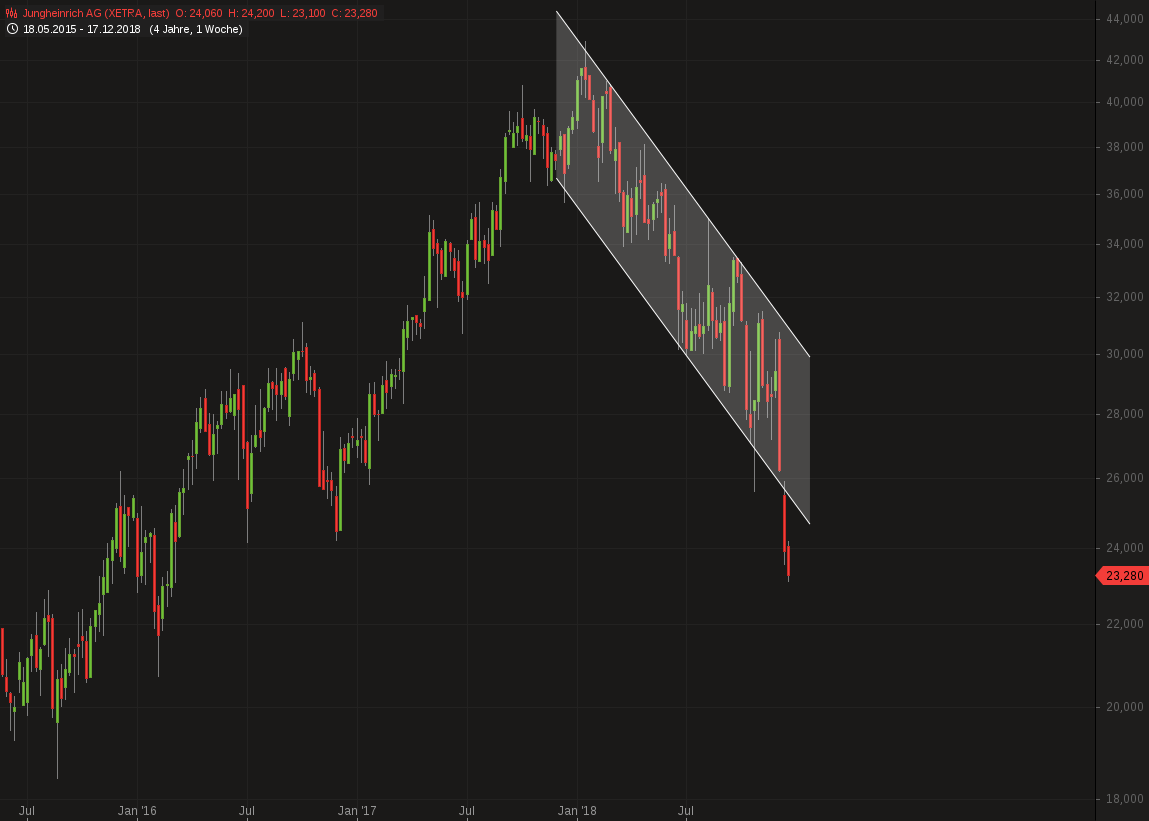Click the 36,000 price axis label

coord(1125,194)
